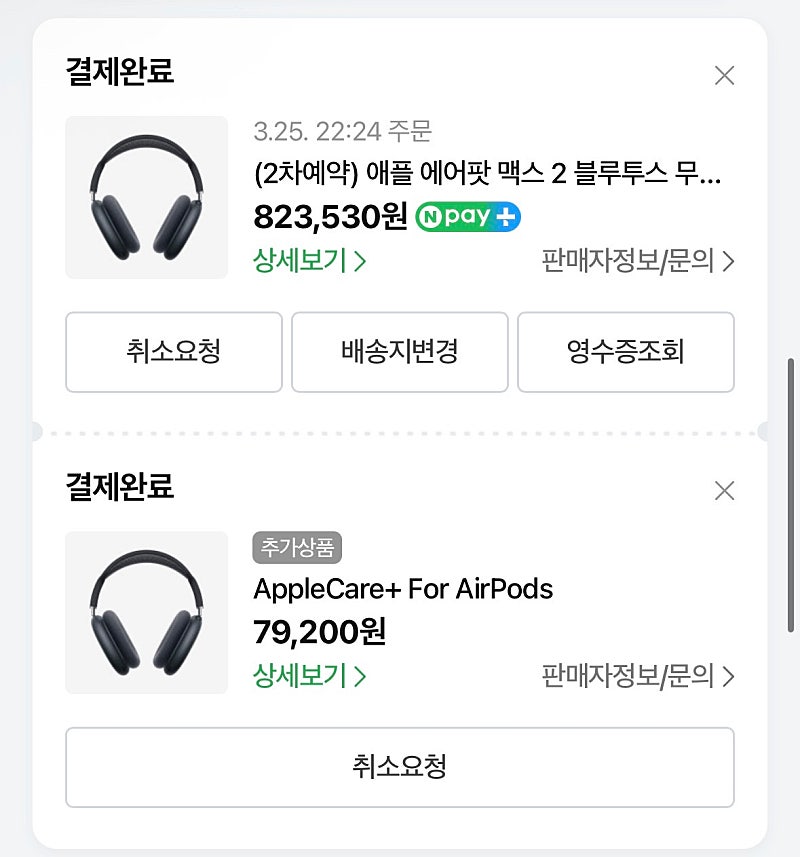Open the AppleCare+ product thumbnail
Image resolution: width=800 pixels, height=857 pixels.
click(146, 612)
